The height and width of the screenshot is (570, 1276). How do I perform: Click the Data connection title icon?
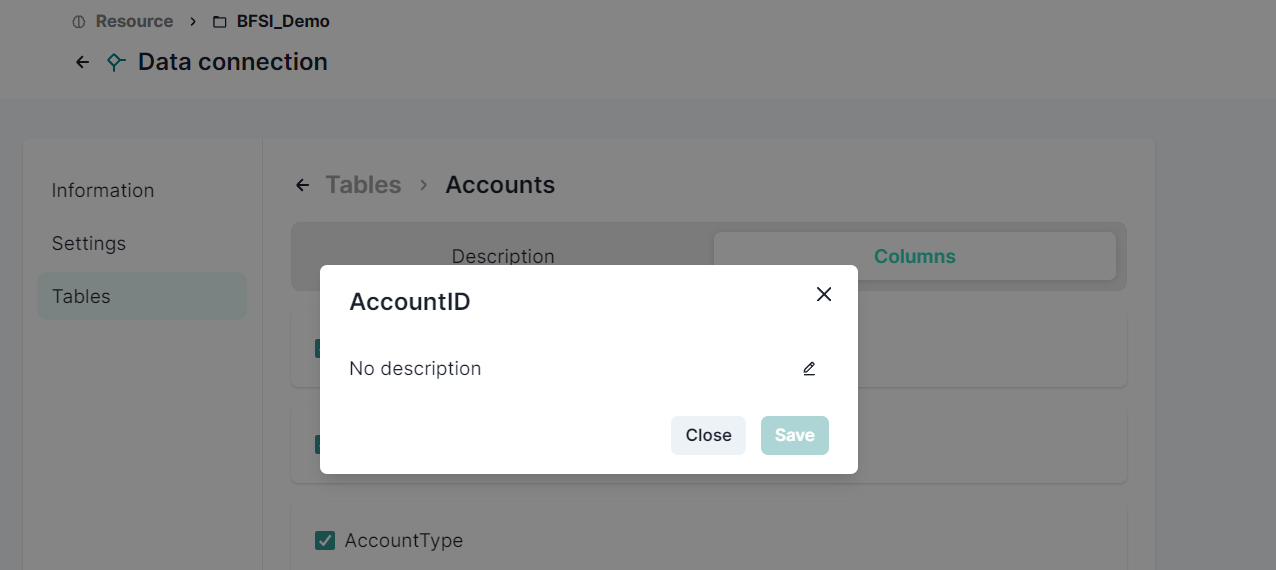coord(116,62)
